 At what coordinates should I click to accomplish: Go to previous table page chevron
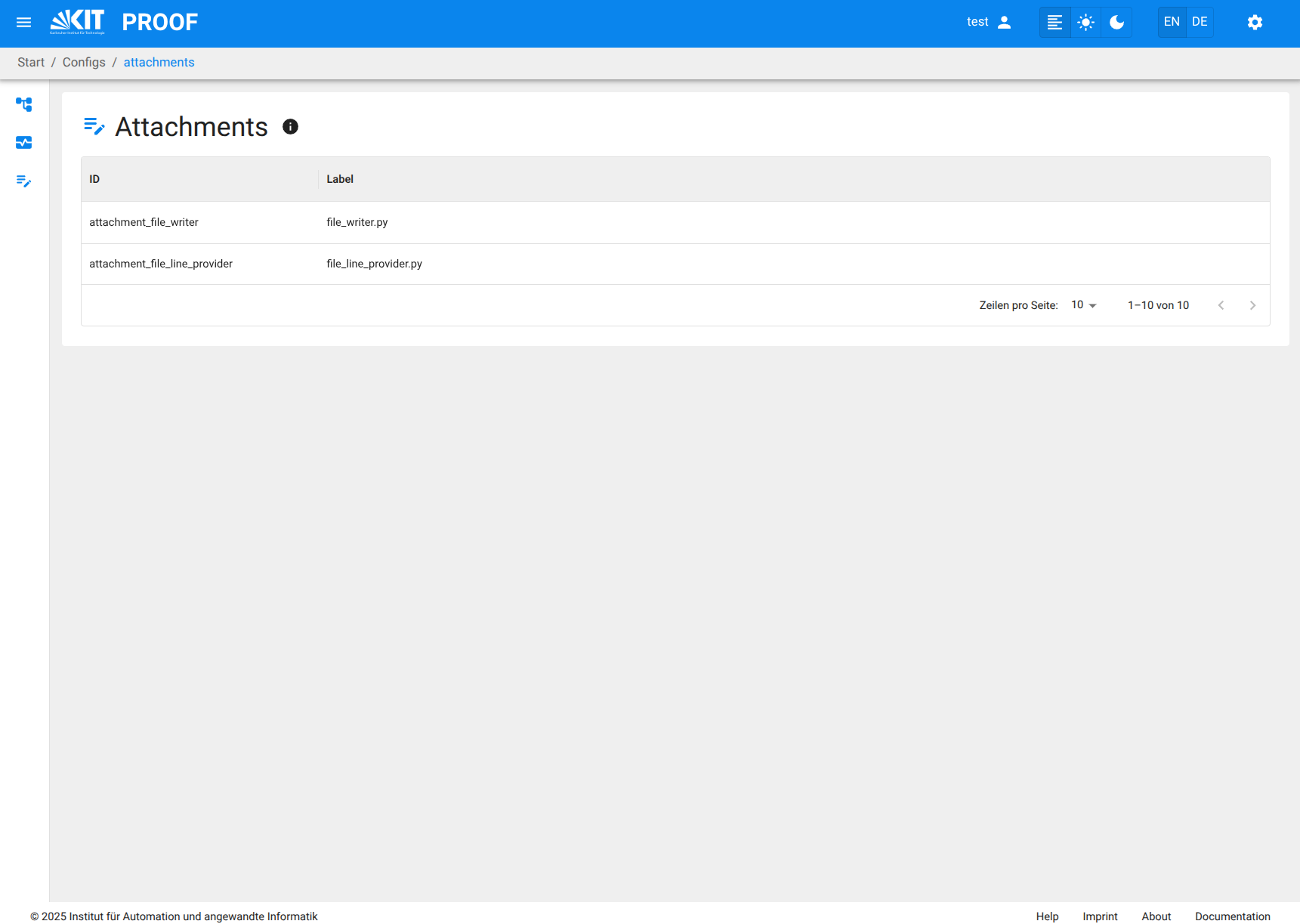click(x=1221, y=305)
